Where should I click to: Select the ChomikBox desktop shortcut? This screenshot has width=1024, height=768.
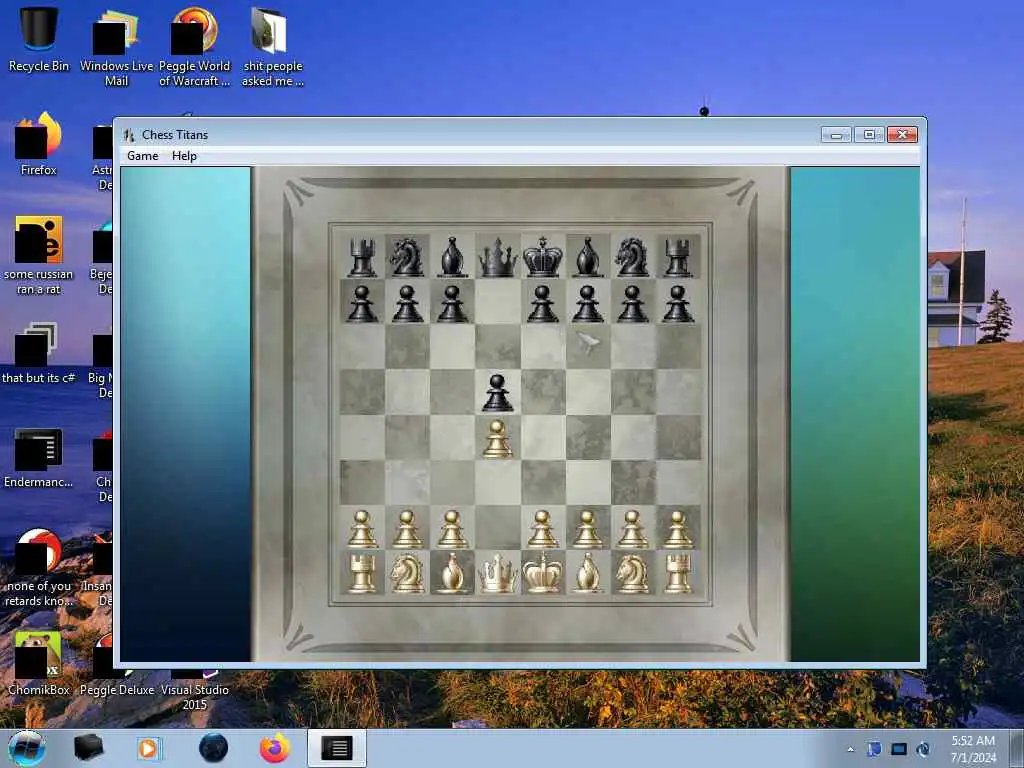click(x=39, y=663)
